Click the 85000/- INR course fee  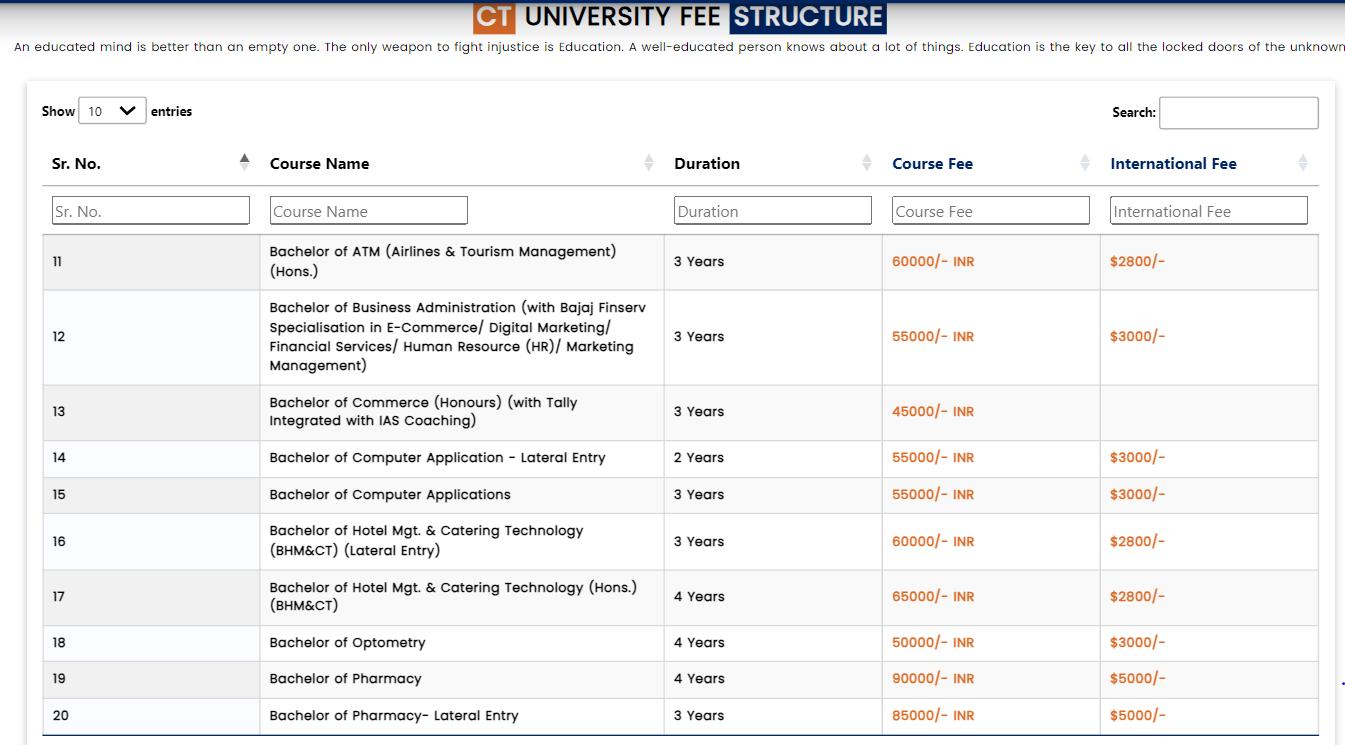pos(933,715)
